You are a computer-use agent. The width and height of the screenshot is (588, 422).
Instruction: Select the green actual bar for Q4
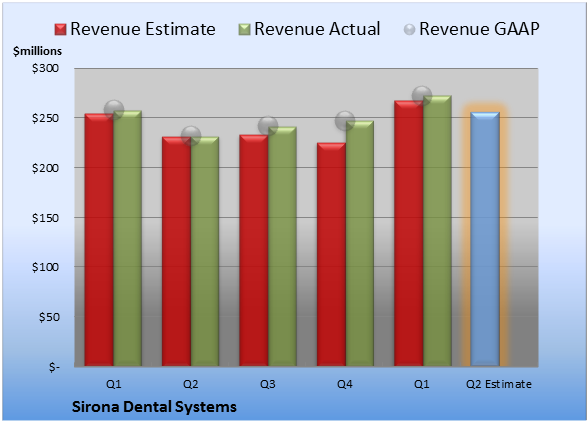(360, 243)
